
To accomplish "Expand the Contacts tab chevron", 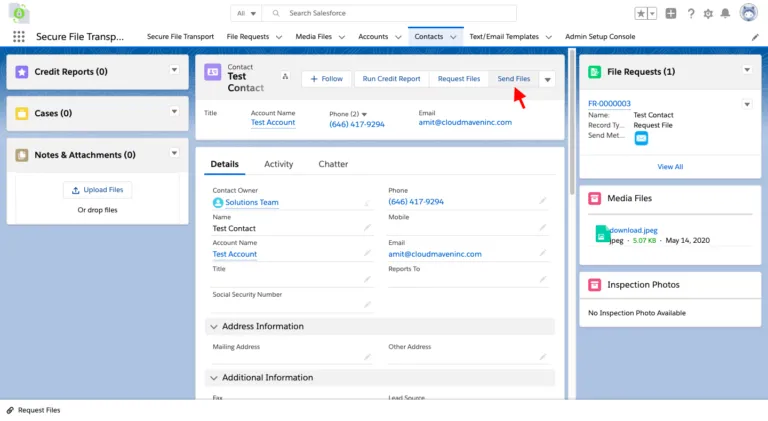I will point(454,37).
